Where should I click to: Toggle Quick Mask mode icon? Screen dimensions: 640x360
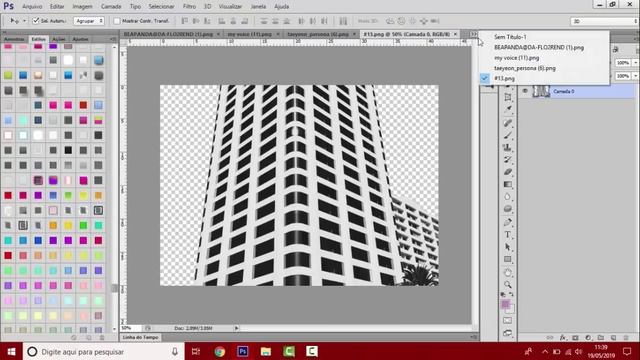click(x=507, y=321)
